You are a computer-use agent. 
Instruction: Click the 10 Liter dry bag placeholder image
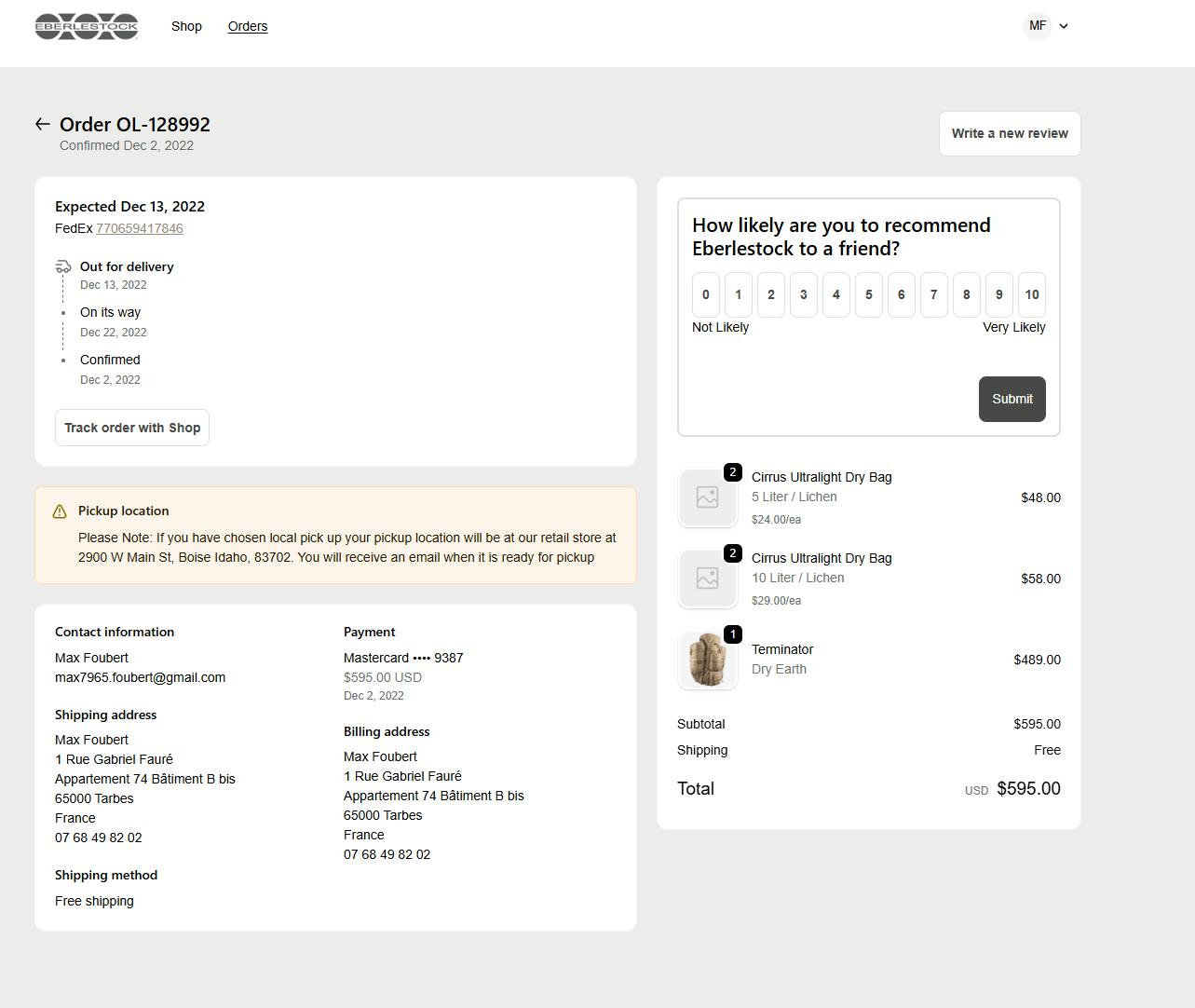[707, 579]
